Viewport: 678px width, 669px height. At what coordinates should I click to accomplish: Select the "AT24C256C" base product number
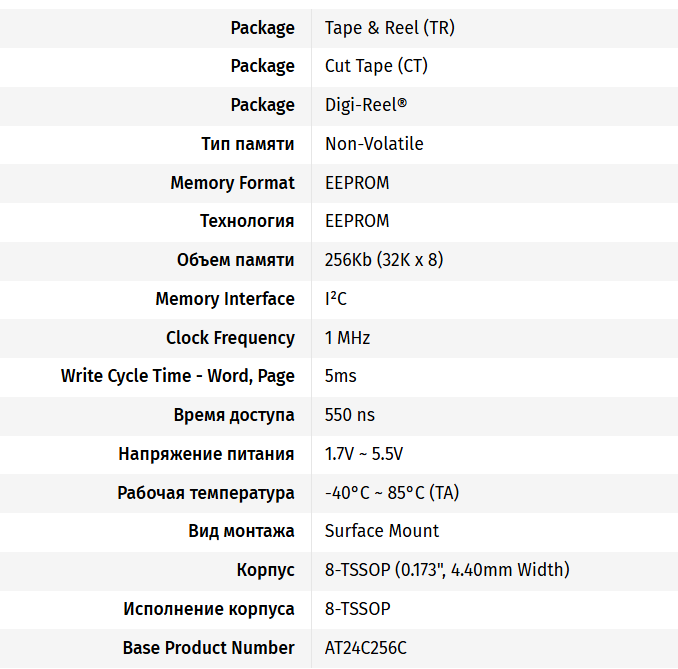[x=366, y=648]
